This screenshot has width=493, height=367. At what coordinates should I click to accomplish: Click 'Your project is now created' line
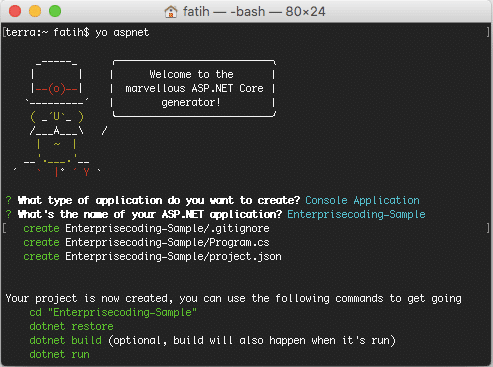click(234, 298)
